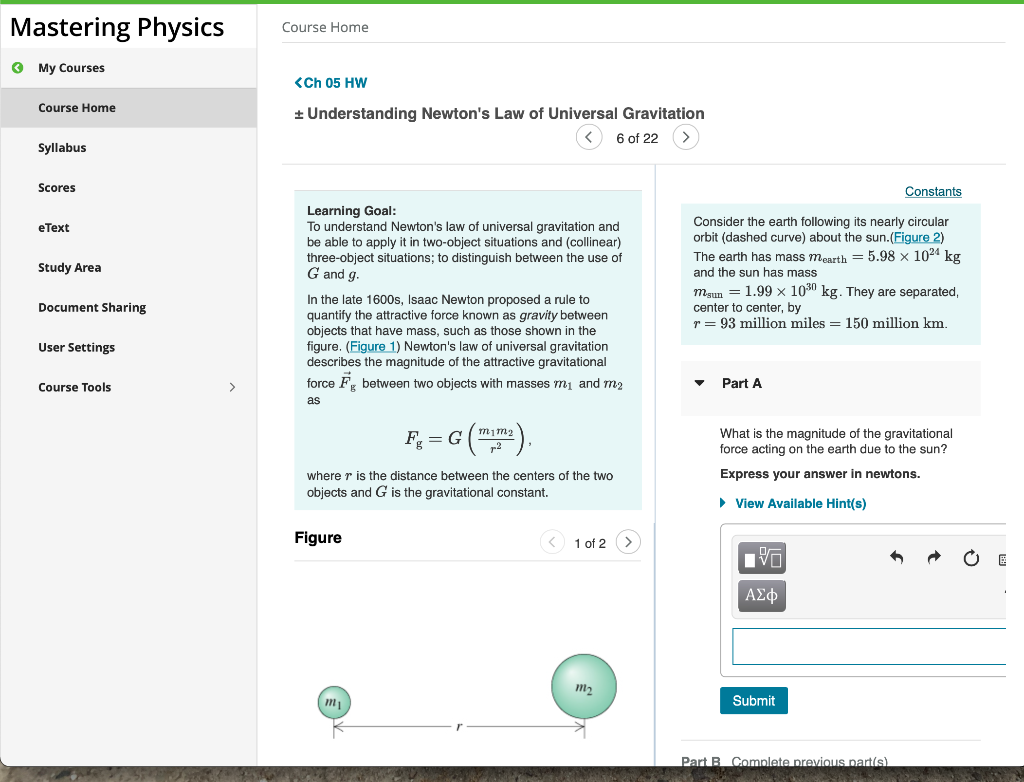Open the Constants link

tap(933, 191)
